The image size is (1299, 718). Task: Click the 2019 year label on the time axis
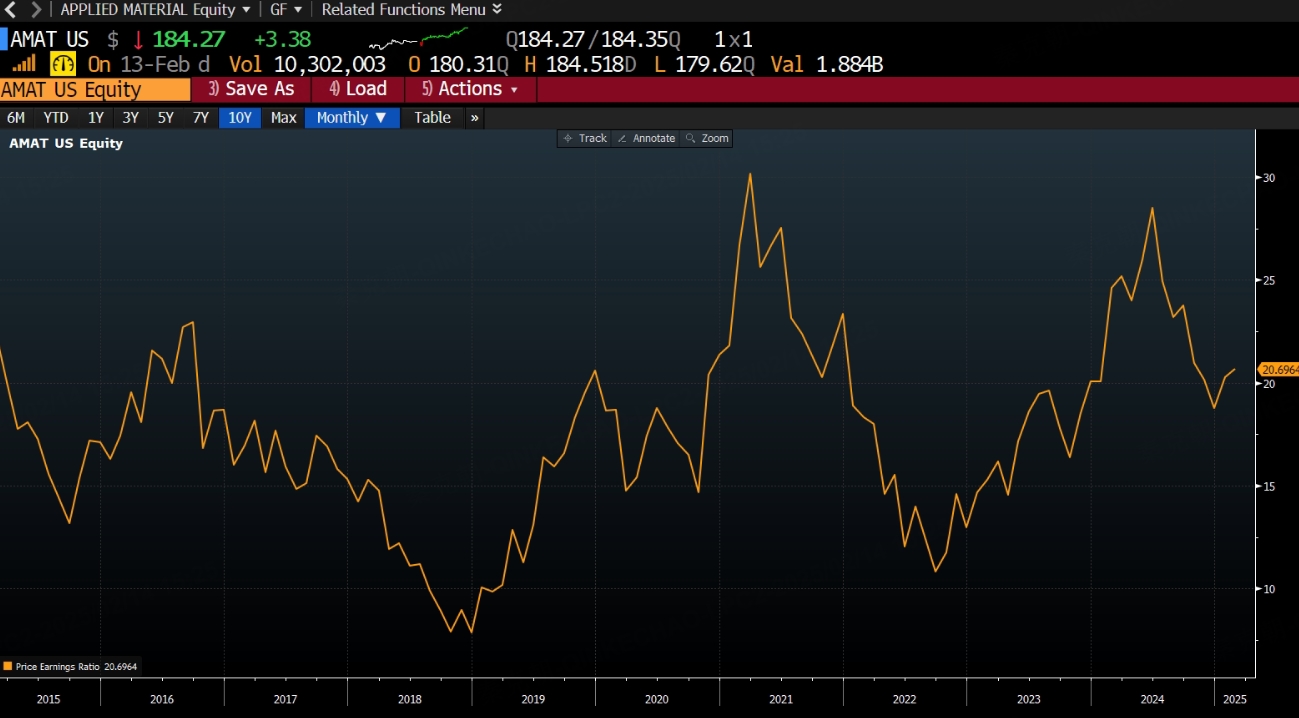(533, 699)
